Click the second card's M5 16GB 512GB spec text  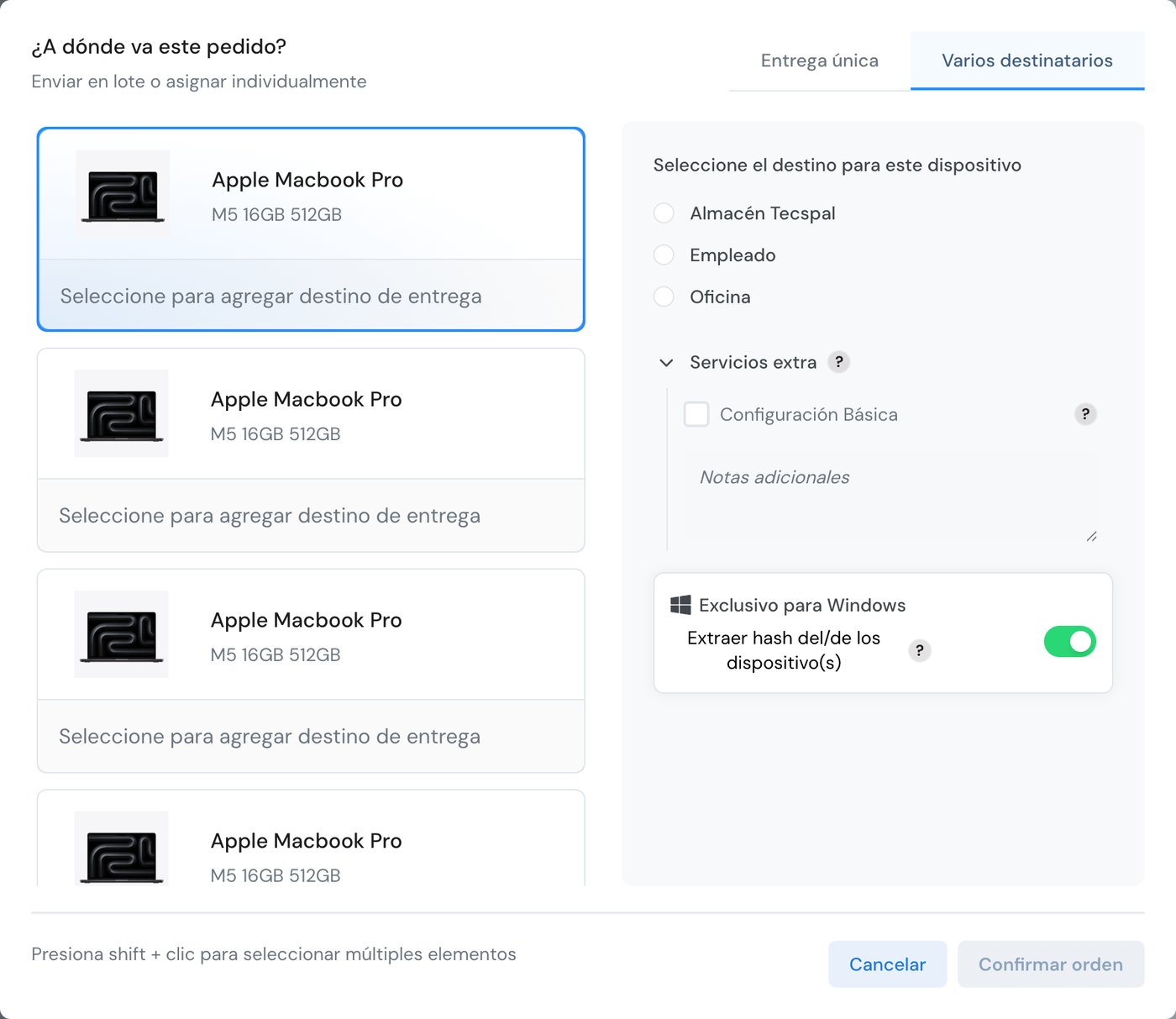coord(276,434)
